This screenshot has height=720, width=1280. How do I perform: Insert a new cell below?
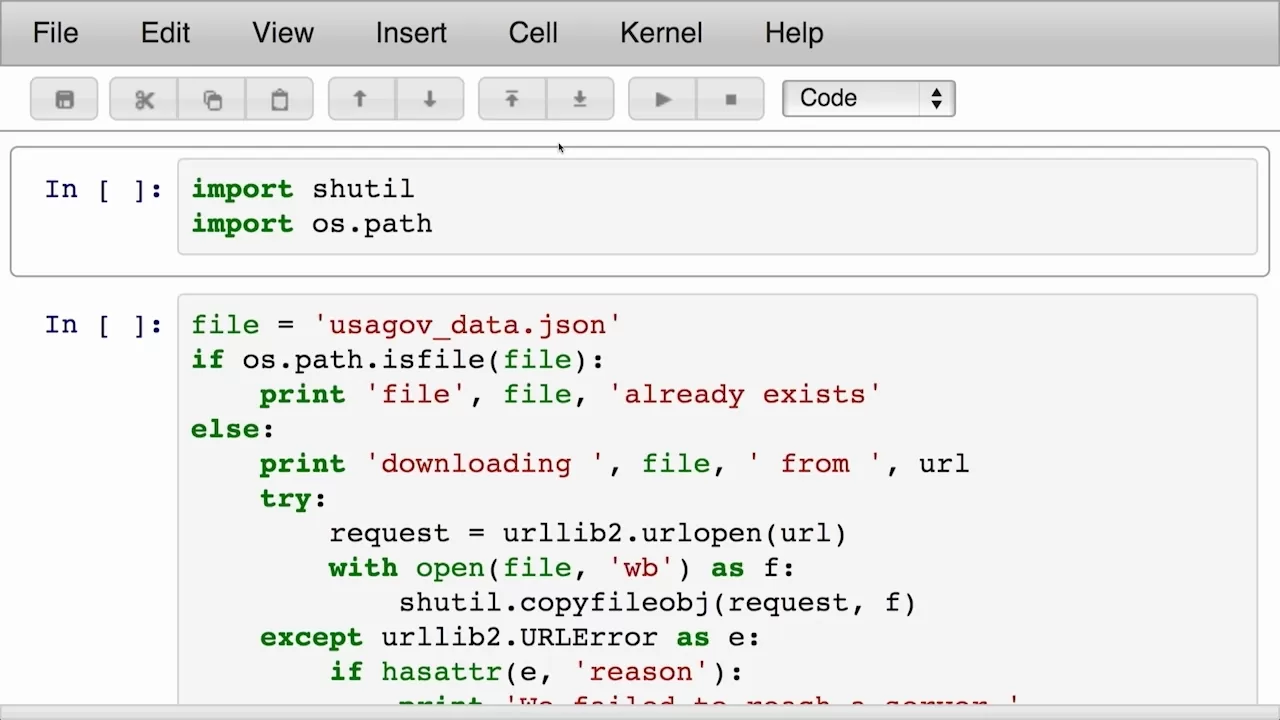click(580, 99)
